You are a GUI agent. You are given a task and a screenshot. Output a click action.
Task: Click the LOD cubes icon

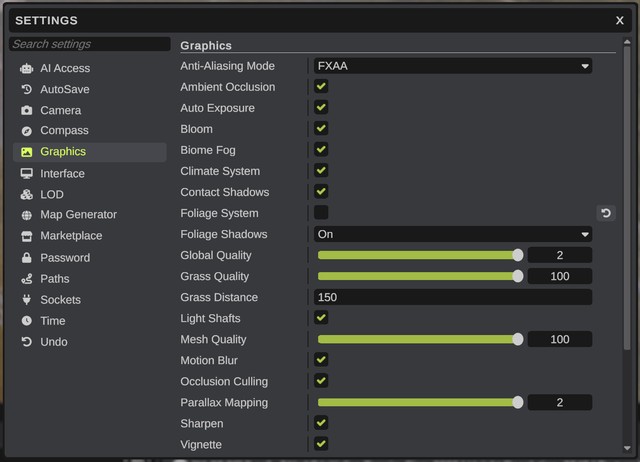coord(27,194)
